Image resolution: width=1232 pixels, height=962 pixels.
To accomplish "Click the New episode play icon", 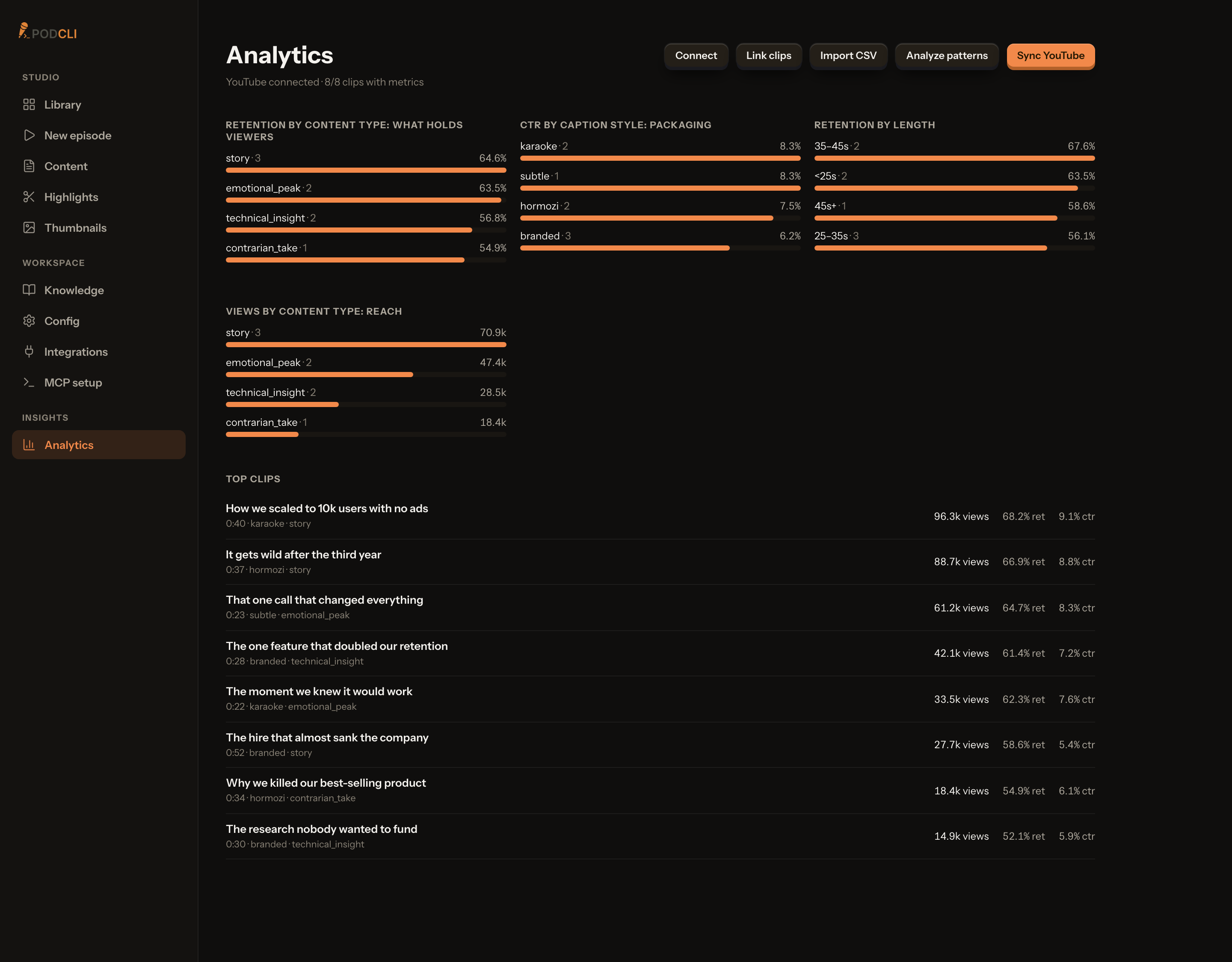I will click(x=29, y=136).
